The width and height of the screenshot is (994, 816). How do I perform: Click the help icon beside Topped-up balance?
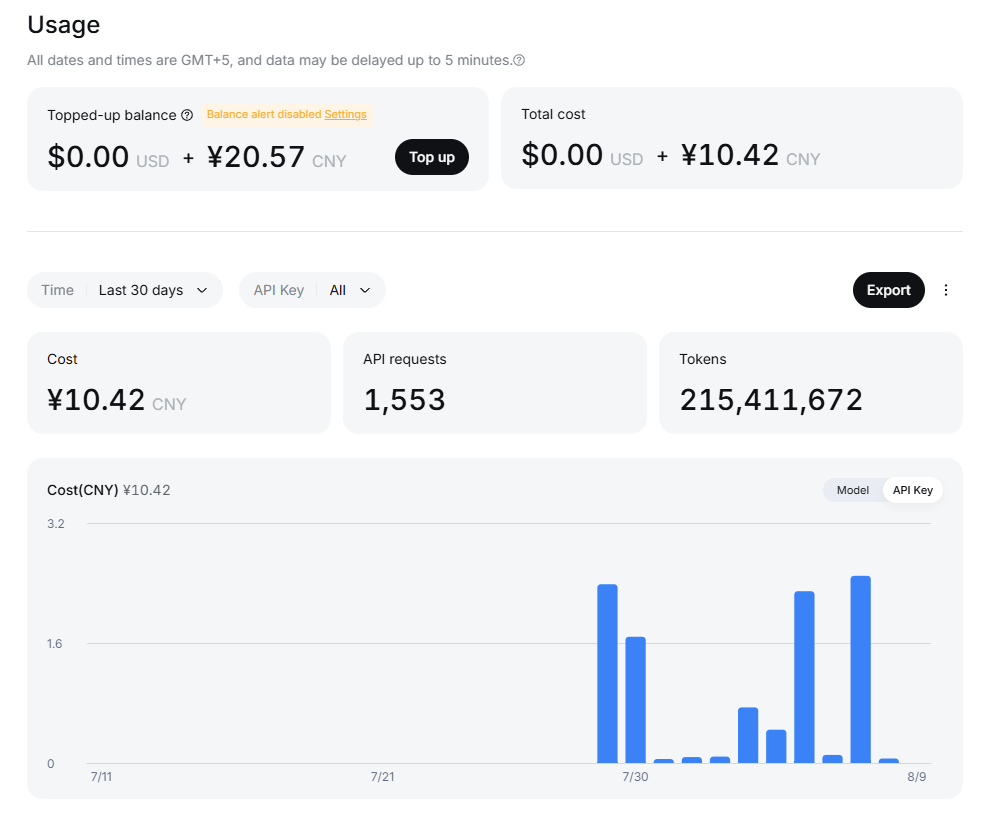click(x=187, y=115)
